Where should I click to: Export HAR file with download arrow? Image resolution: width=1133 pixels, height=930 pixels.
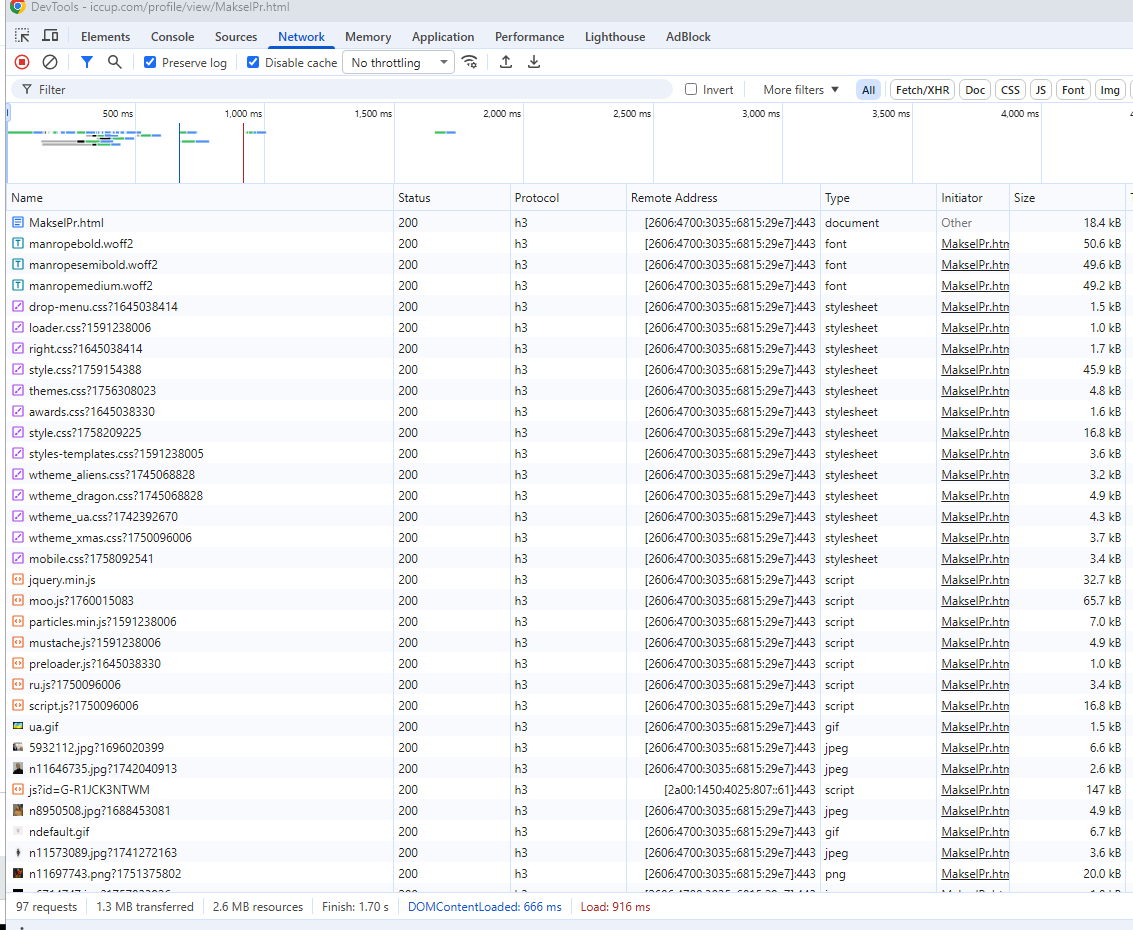coord(534,62)
